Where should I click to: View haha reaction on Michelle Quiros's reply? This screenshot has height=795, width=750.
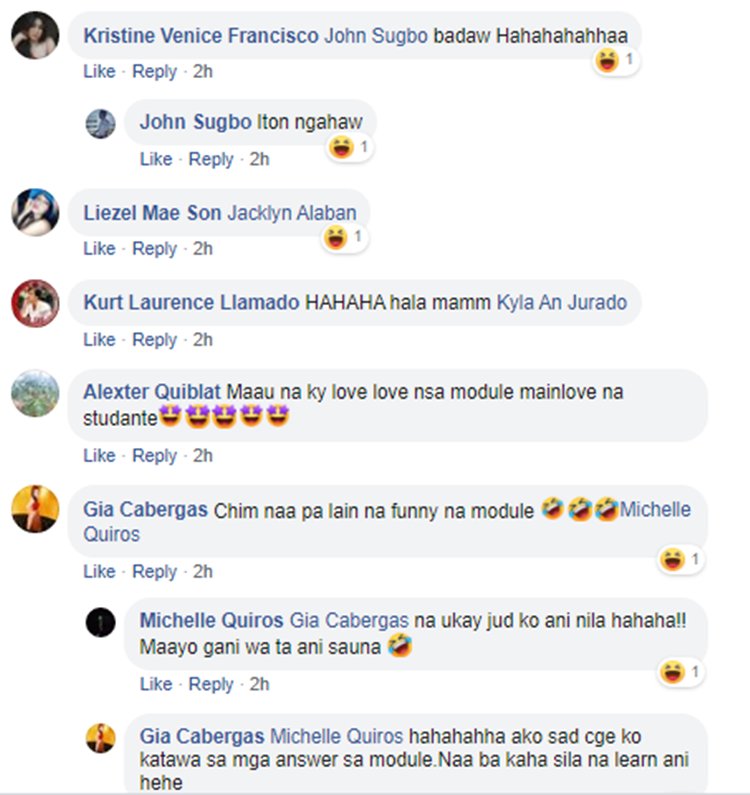coord(681,672)
